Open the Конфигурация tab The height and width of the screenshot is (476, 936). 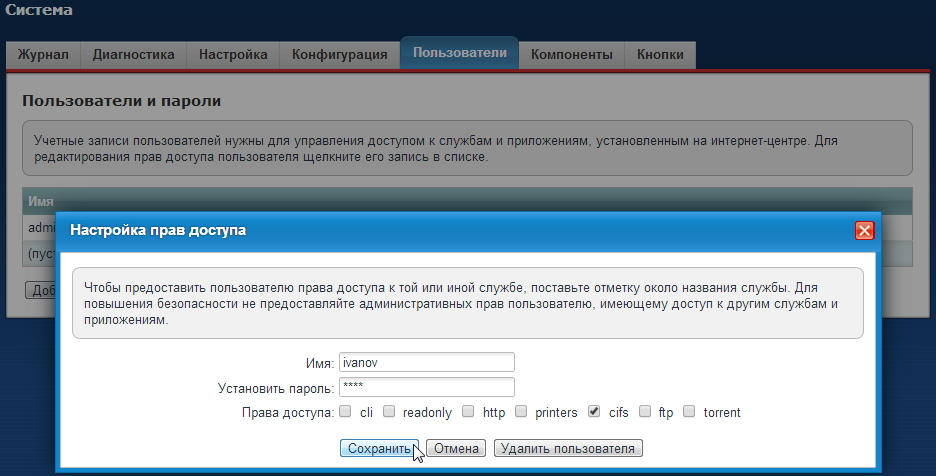point(339,55)
